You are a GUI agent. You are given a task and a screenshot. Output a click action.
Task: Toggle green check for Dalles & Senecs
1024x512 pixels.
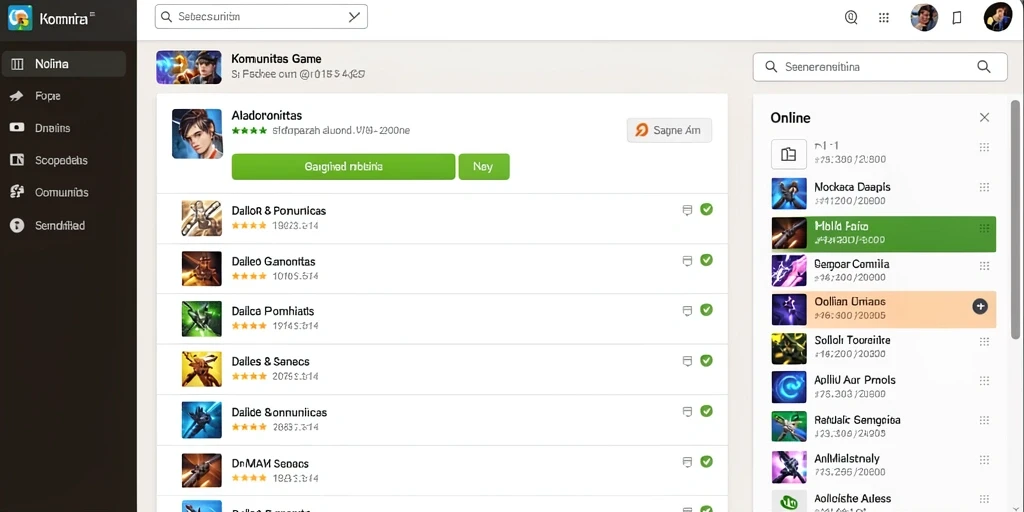coord(706,360)
